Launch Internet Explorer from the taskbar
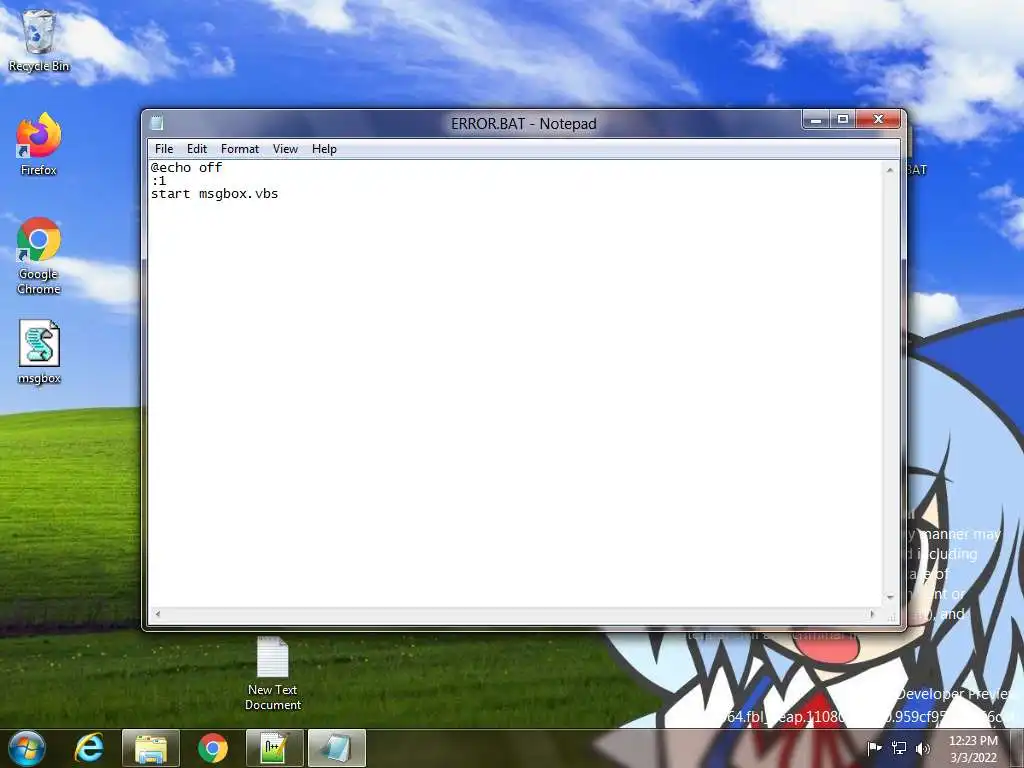 89,748
